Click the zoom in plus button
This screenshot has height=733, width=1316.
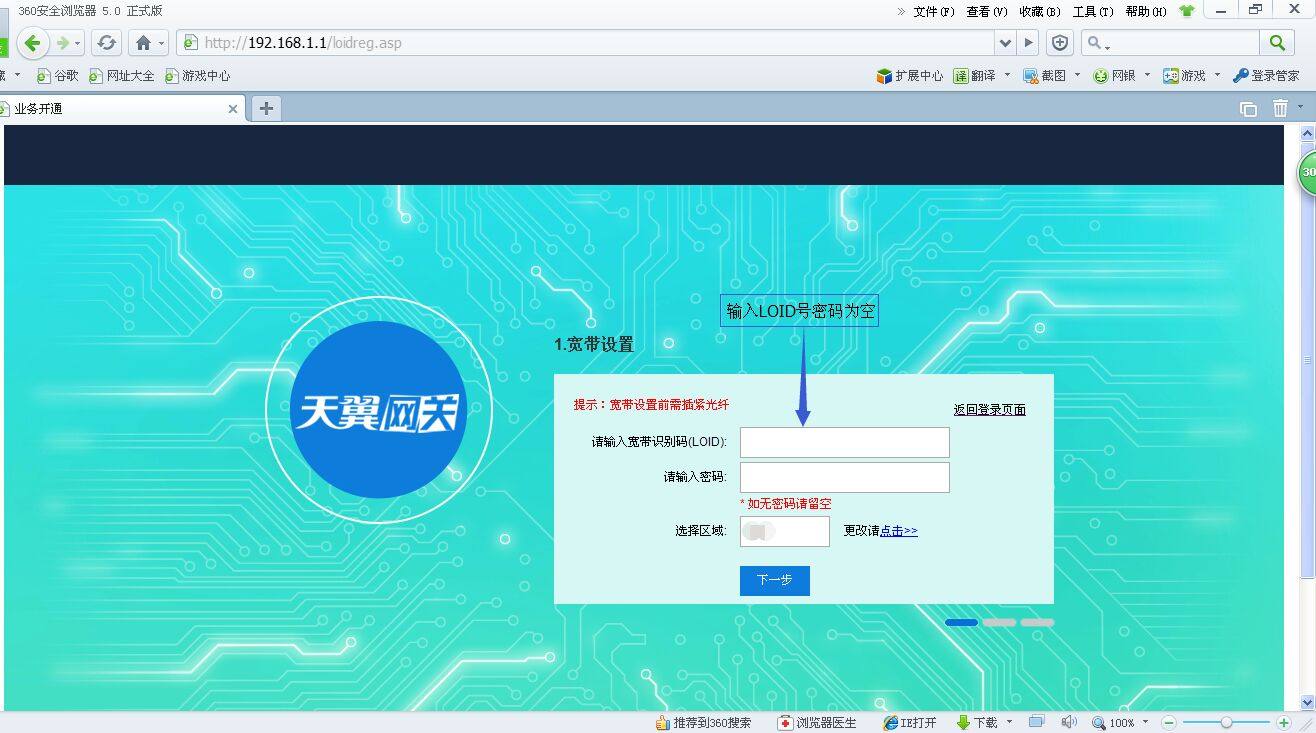point(1284,722)
